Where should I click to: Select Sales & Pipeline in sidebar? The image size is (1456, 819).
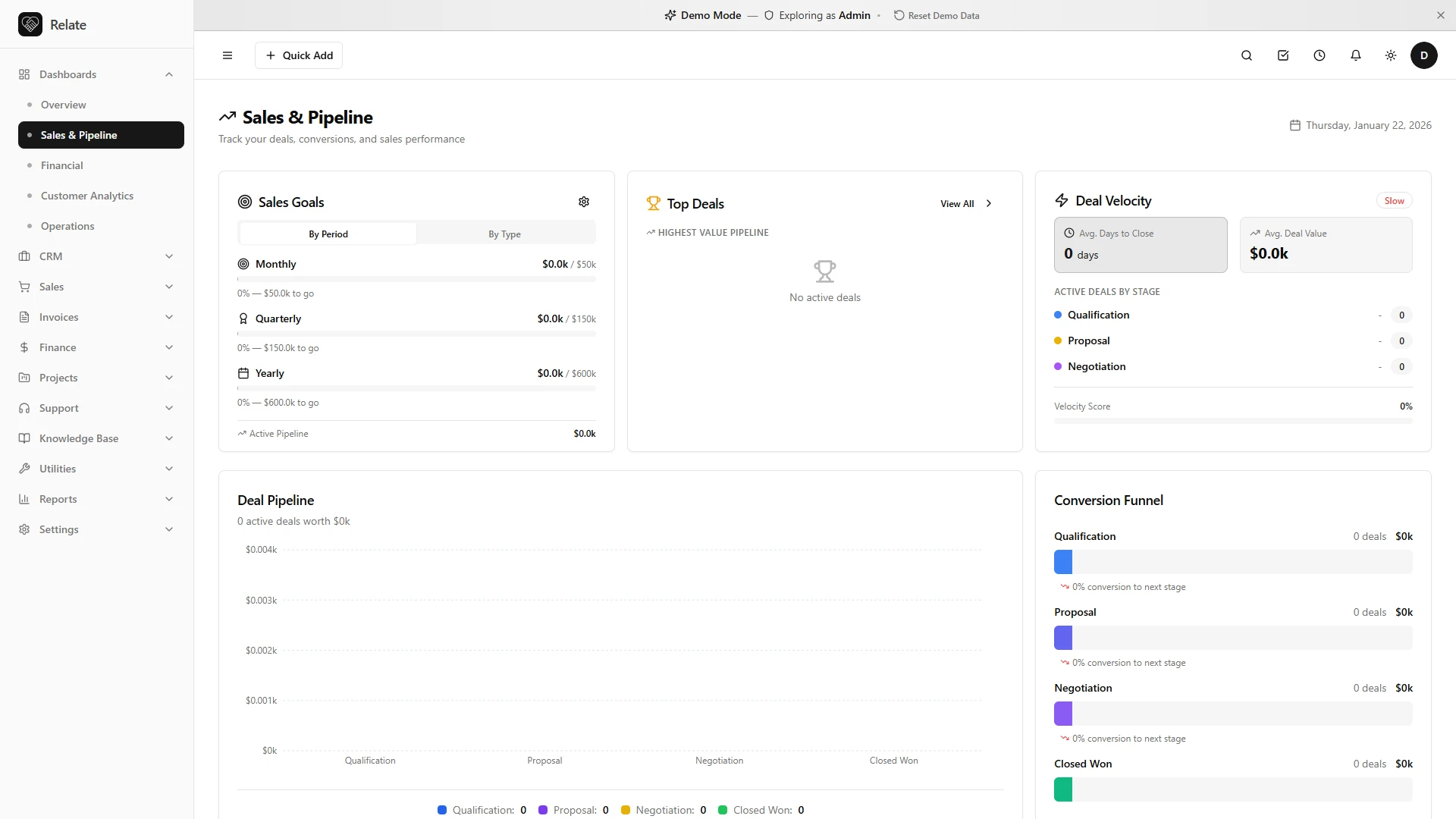click(x=101, y=135)
